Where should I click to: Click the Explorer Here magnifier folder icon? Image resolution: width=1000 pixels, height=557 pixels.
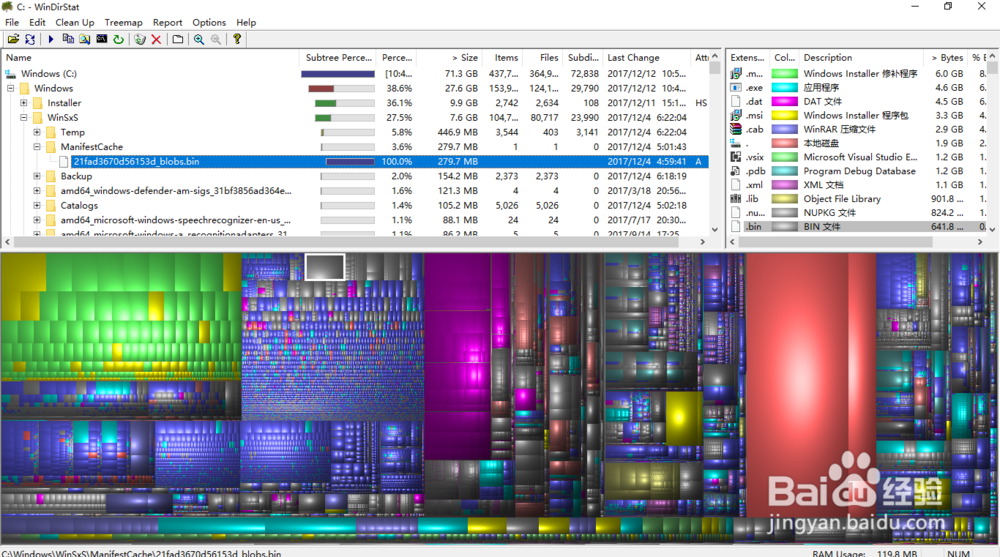(x=85, y=40)
